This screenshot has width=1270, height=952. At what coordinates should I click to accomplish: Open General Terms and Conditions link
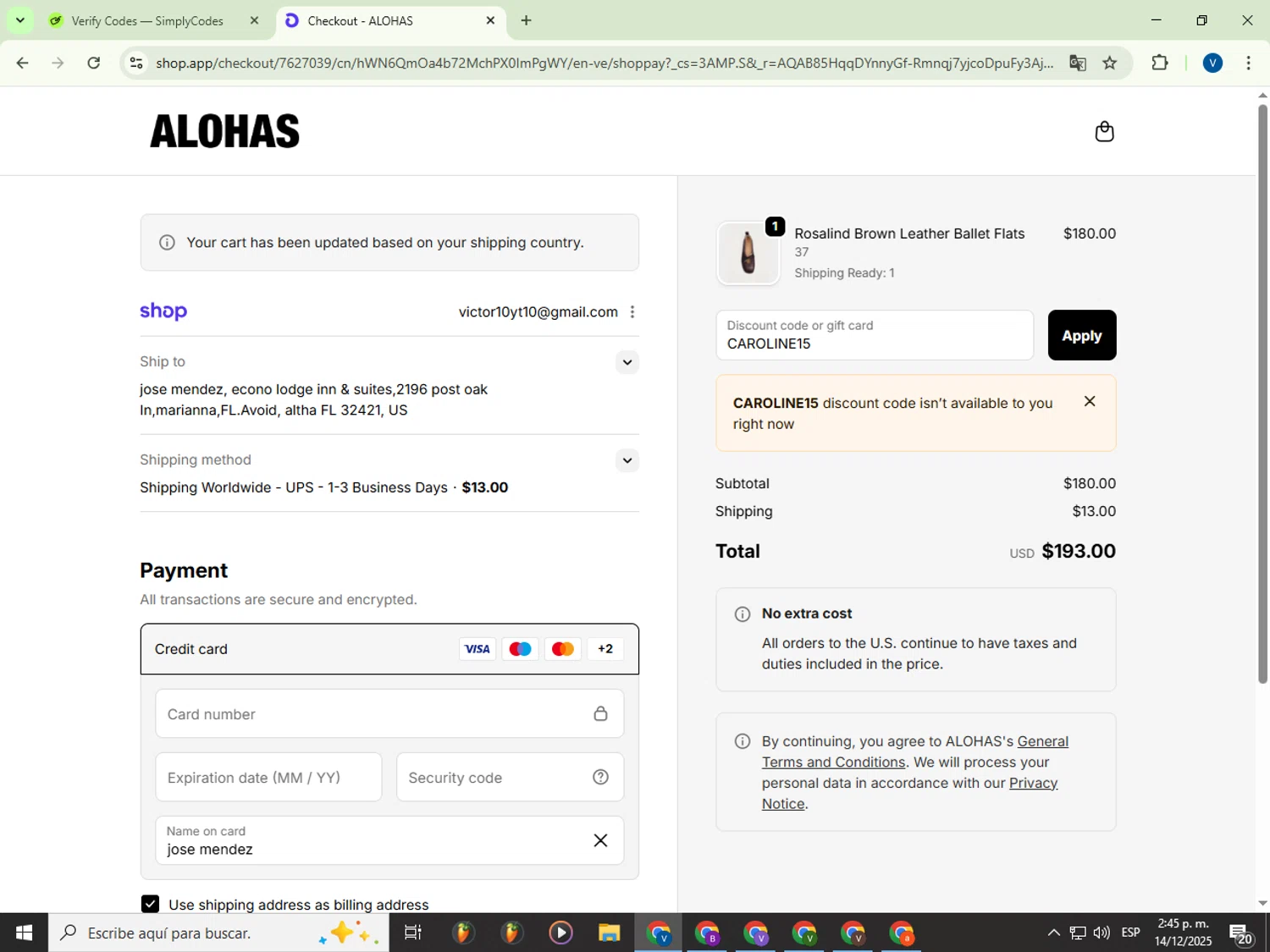[x=915, y=751]
